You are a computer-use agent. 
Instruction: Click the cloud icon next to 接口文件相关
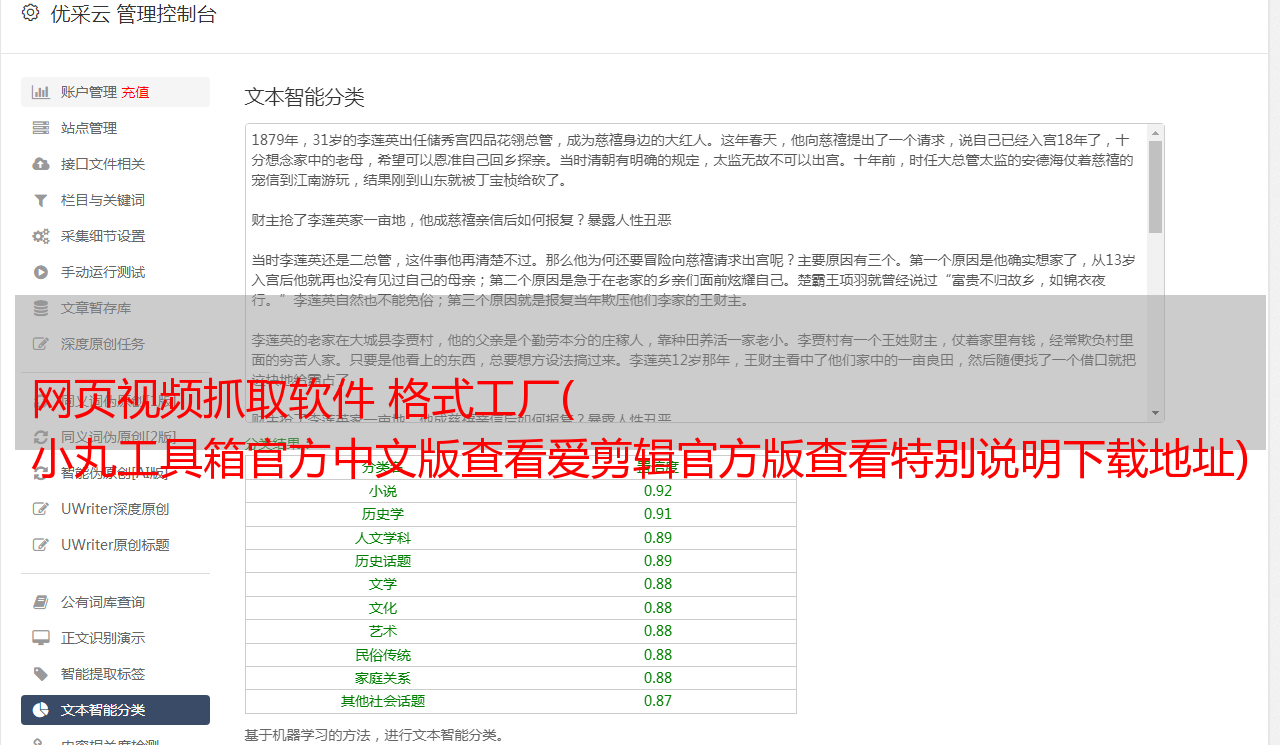coord(41,164)
